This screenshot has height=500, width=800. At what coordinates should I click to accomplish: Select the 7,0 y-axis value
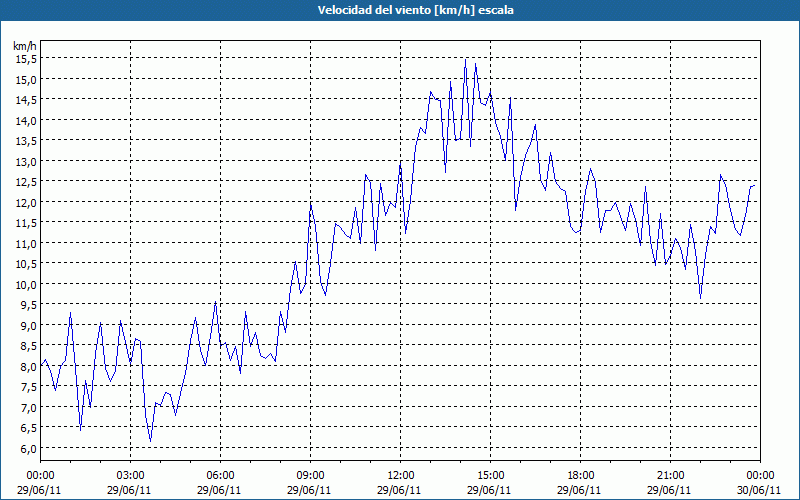29,407
